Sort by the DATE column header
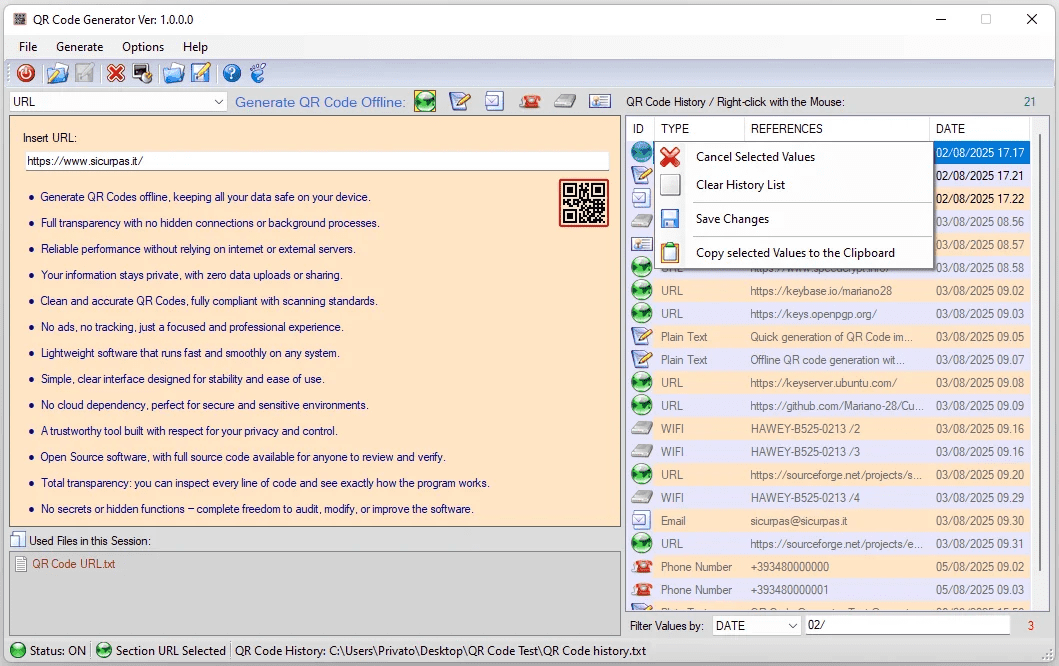The image size is (1059, 666). tap(979, 128)
